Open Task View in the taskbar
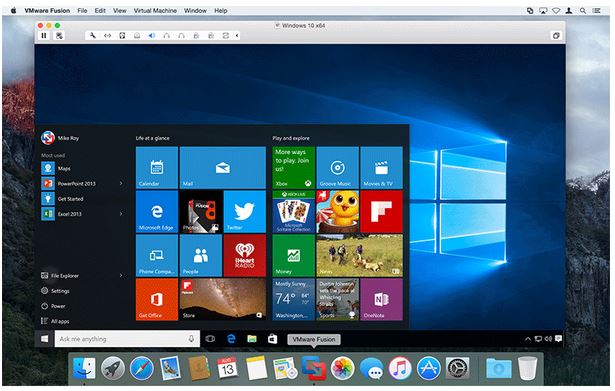This screenshot has height=391, width=615. (x=210, y=338)
